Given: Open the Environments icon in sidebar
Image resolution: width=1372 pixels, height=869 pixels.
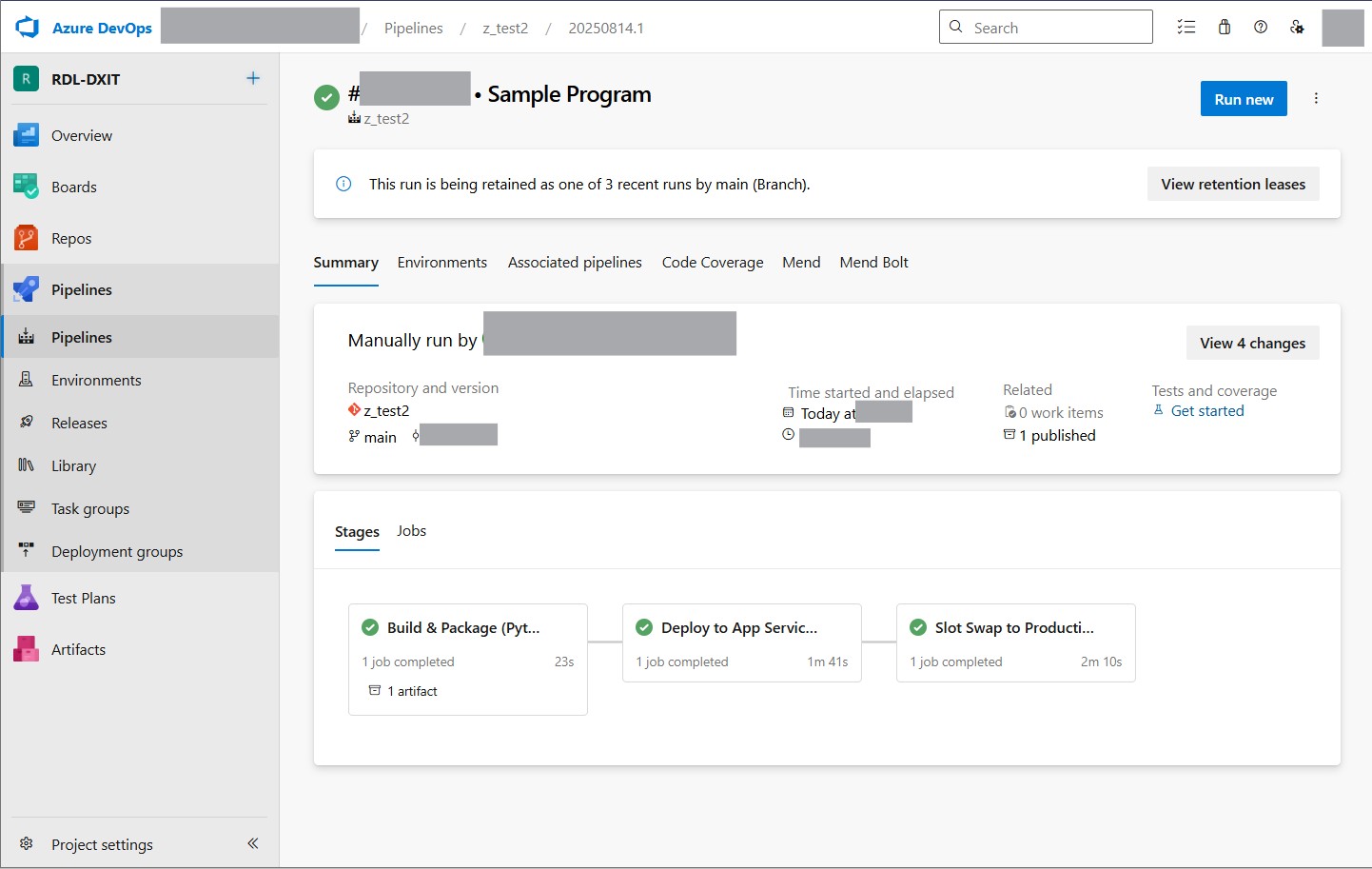Looking at the screenshot, I should (27, 380).
